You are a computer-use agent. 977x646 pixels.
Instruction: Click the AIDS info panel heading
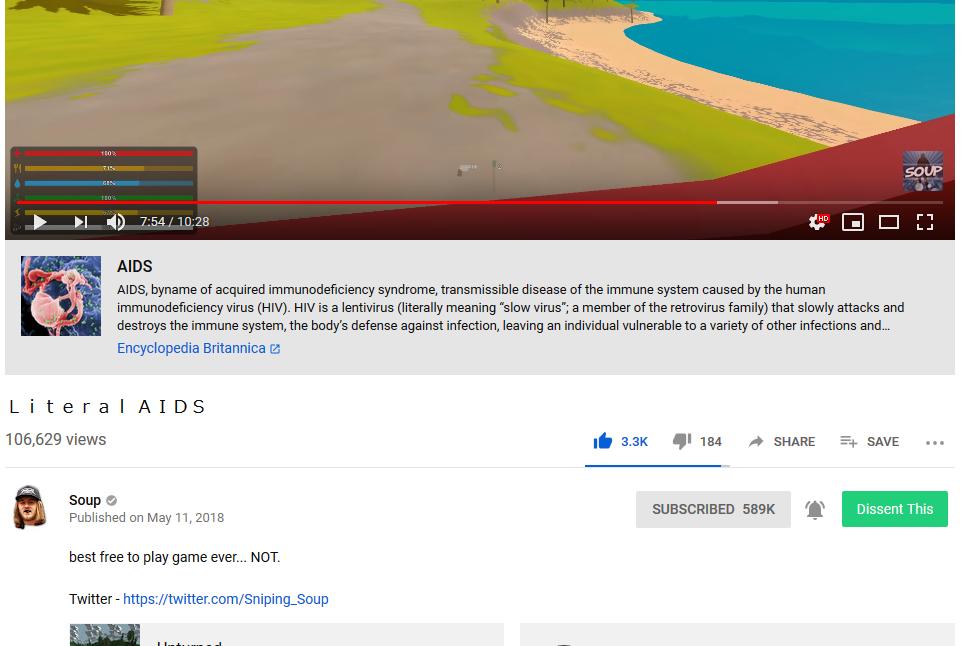point(135,266)
